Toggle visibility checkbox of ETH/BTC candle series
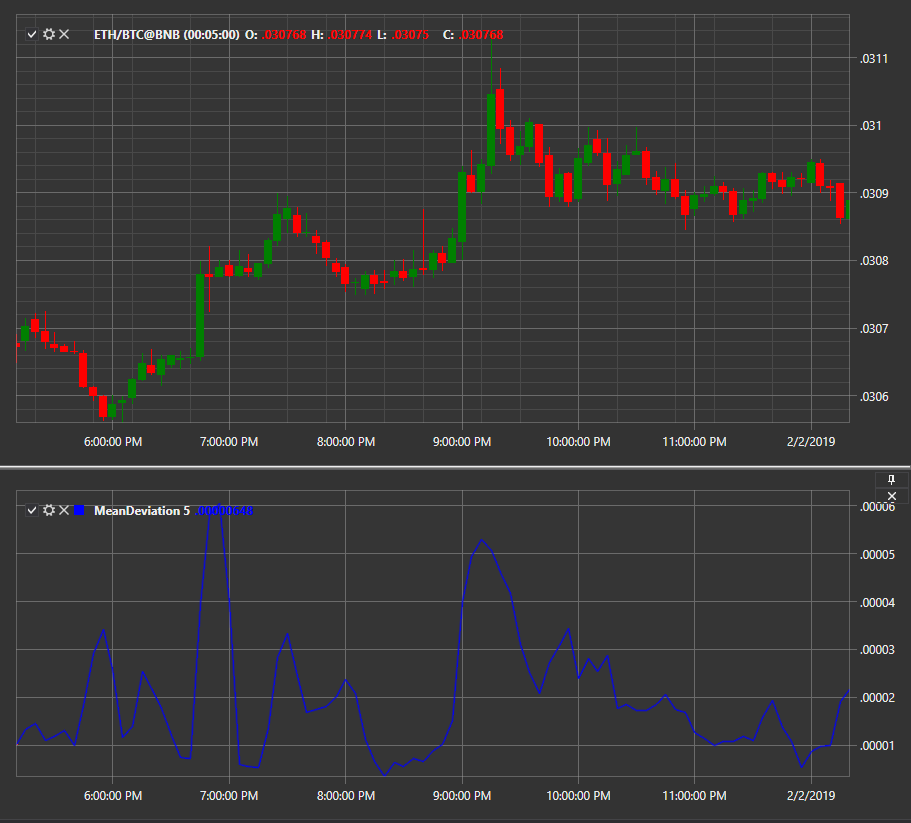The height and width of the screenshot is (823, 911). (x=32, y=35)
